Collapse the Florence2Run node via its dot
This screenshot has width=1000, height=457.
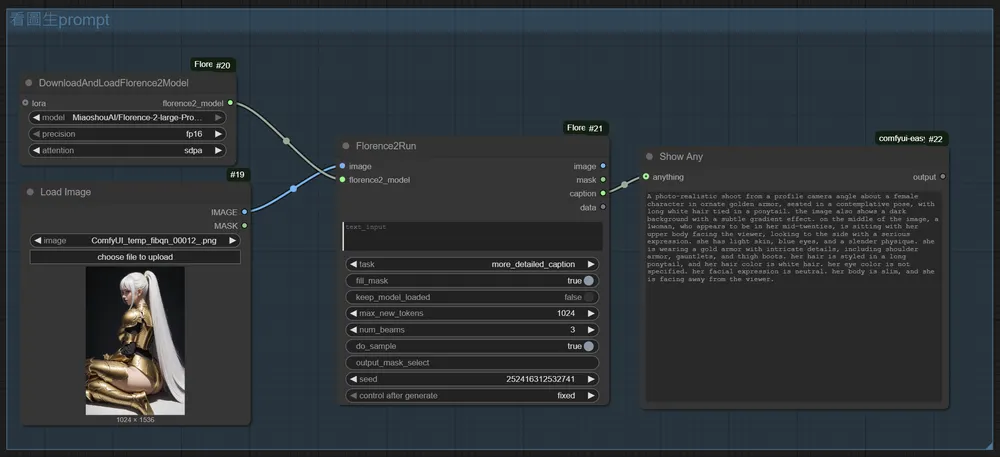click(346, 145)
